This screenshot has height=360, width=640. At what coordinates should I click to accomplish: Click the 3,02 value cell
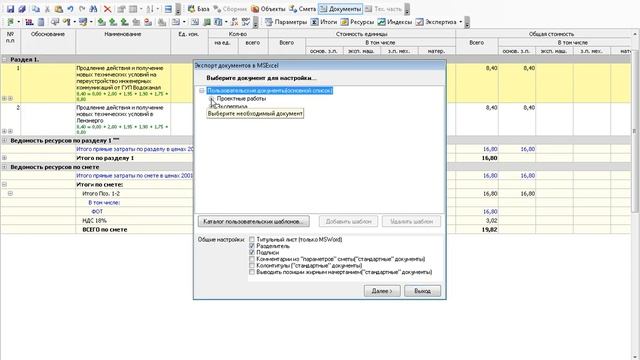(x=476, y=220)
